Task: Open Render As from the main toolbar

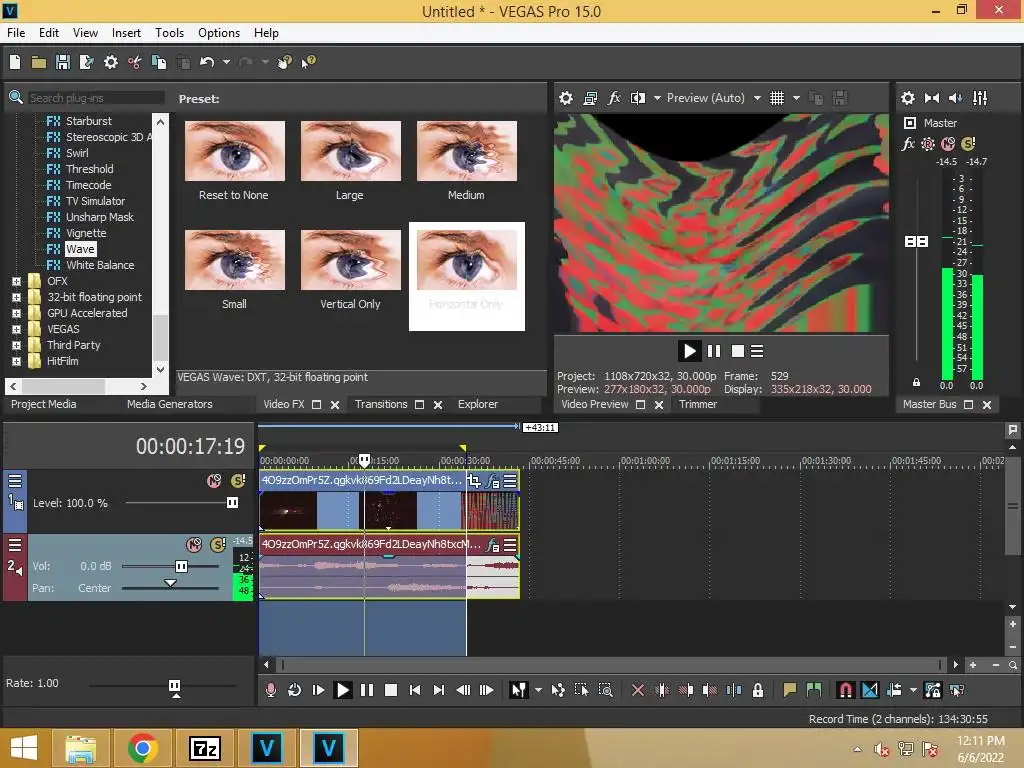Action: tap(86, 62)
